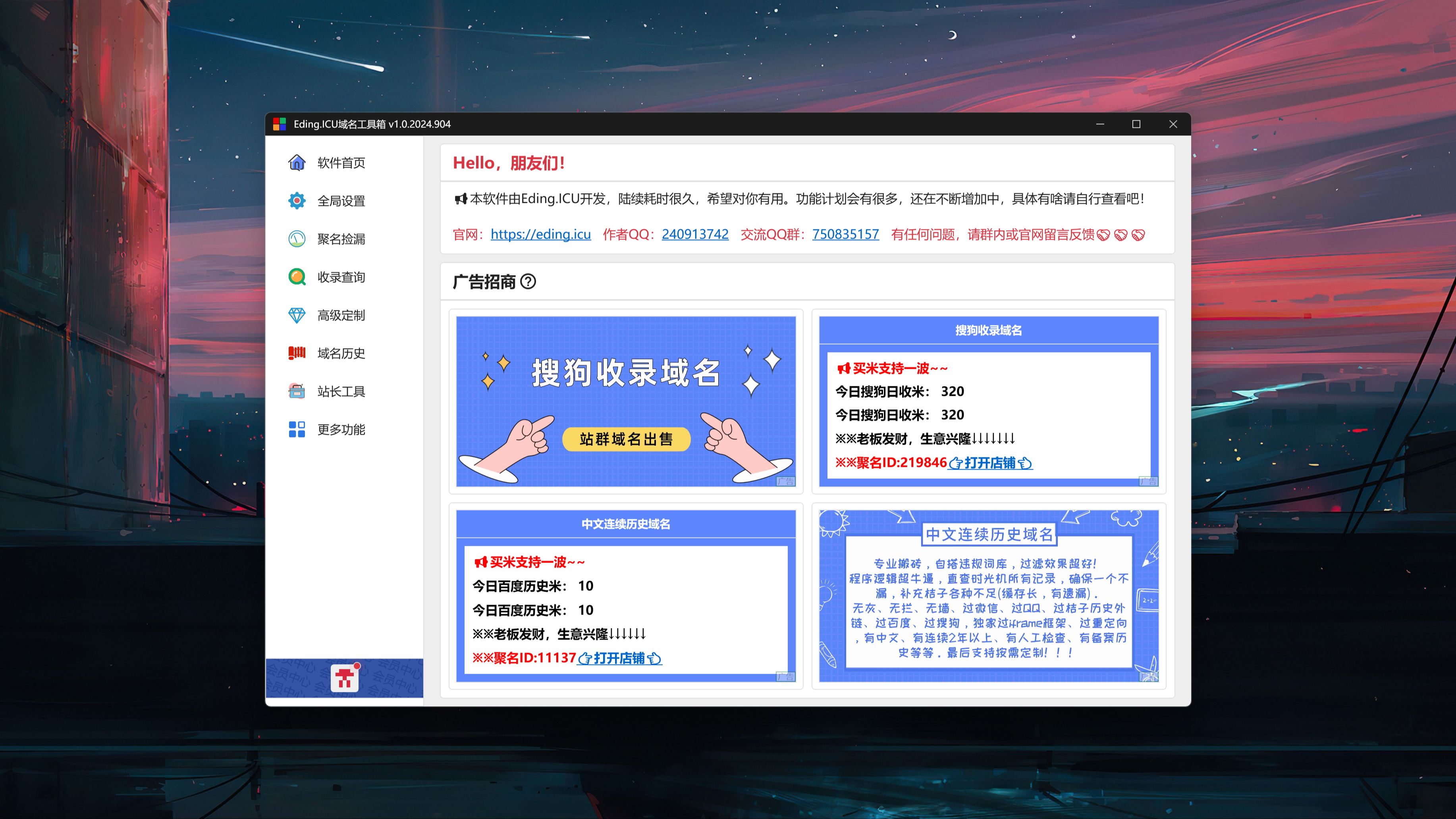
Task: Click the red megaphone in 搜狗收录域名 card
Action: click(844, 368)
